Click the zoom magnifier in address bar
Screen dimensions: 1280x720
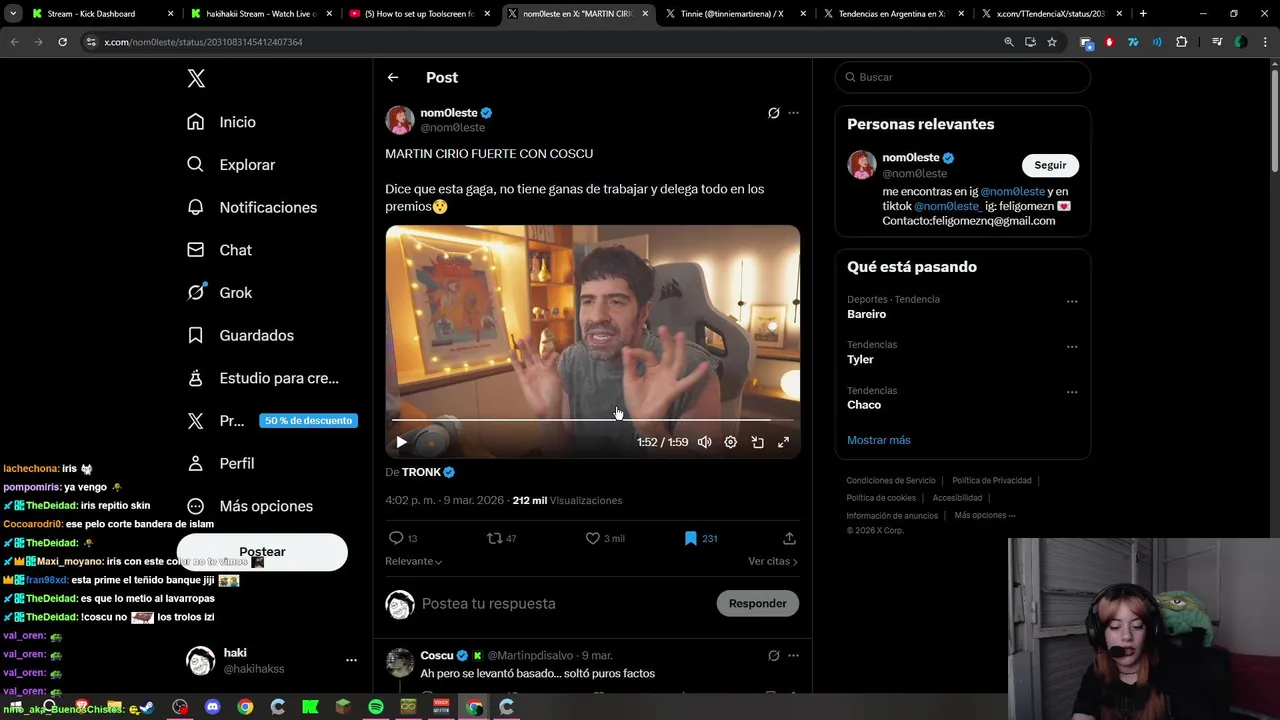pos(1008,42)
